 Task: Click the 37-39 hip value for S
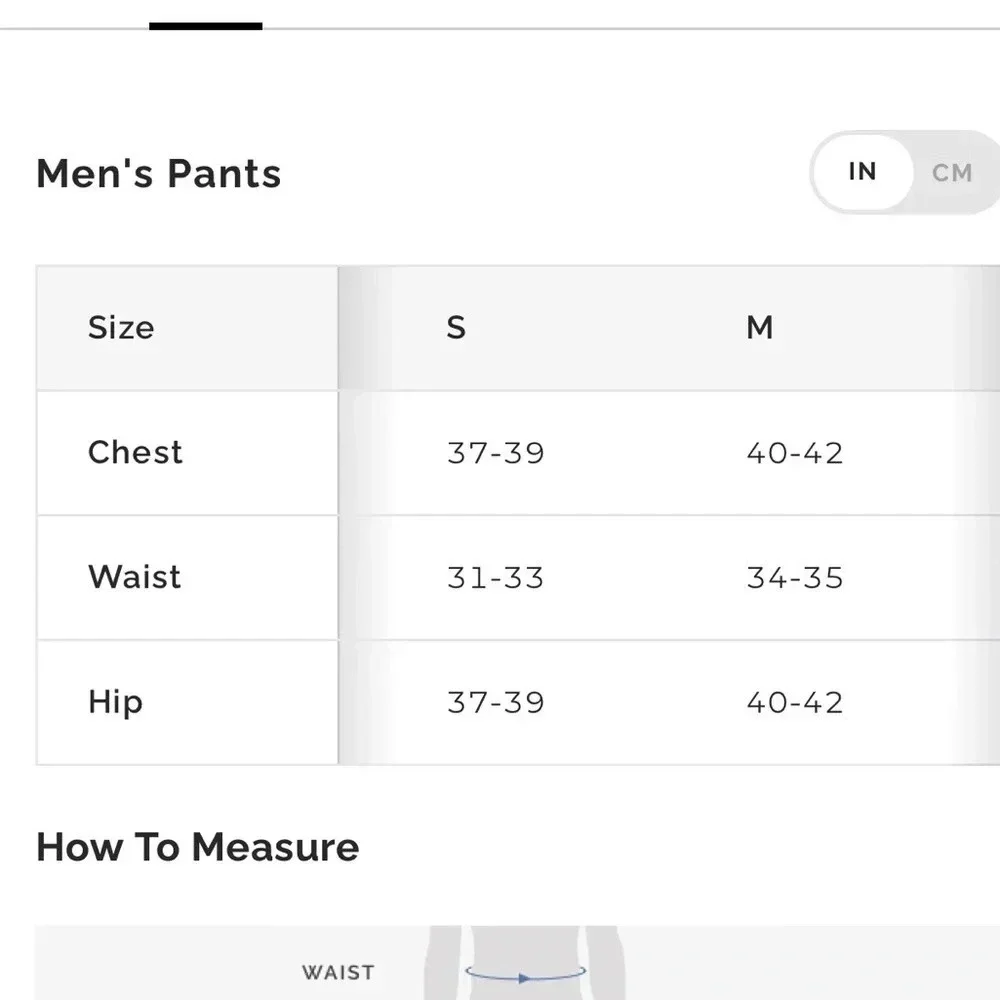pyautogui.click(x=496, y=703)
